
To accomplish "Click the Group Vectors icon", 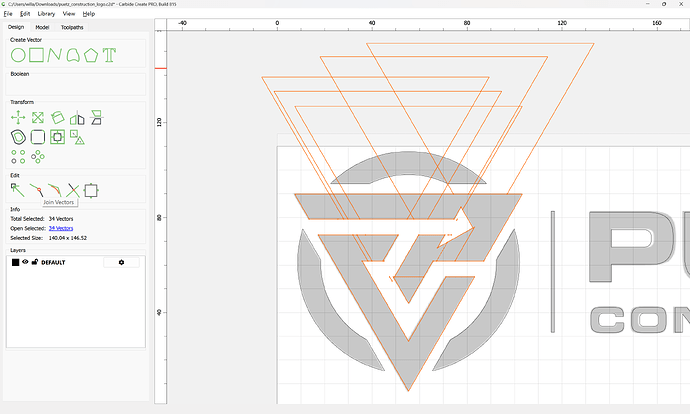I will click(x=77, y=137).
